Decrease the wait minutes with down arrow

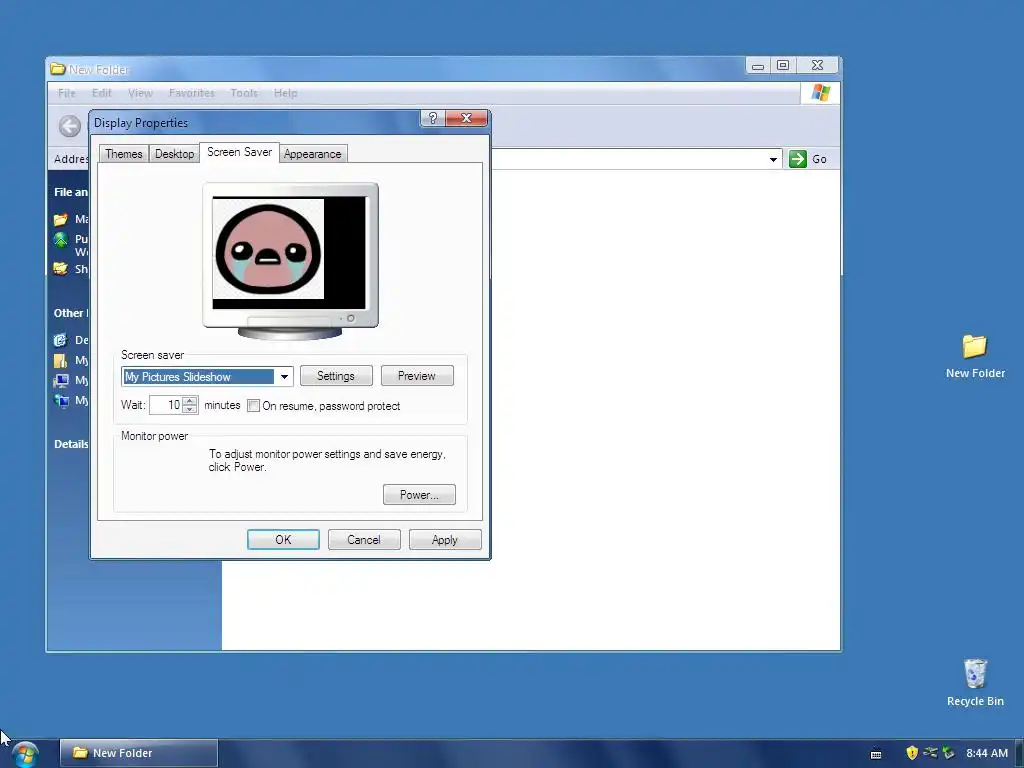[x=190, y=409]
